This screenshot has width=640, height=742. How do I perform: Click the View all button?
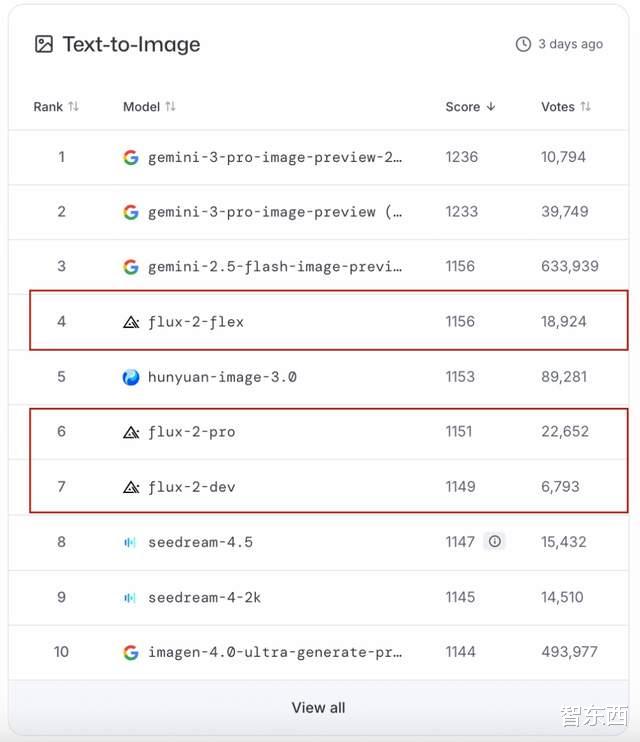click(318, 707)
